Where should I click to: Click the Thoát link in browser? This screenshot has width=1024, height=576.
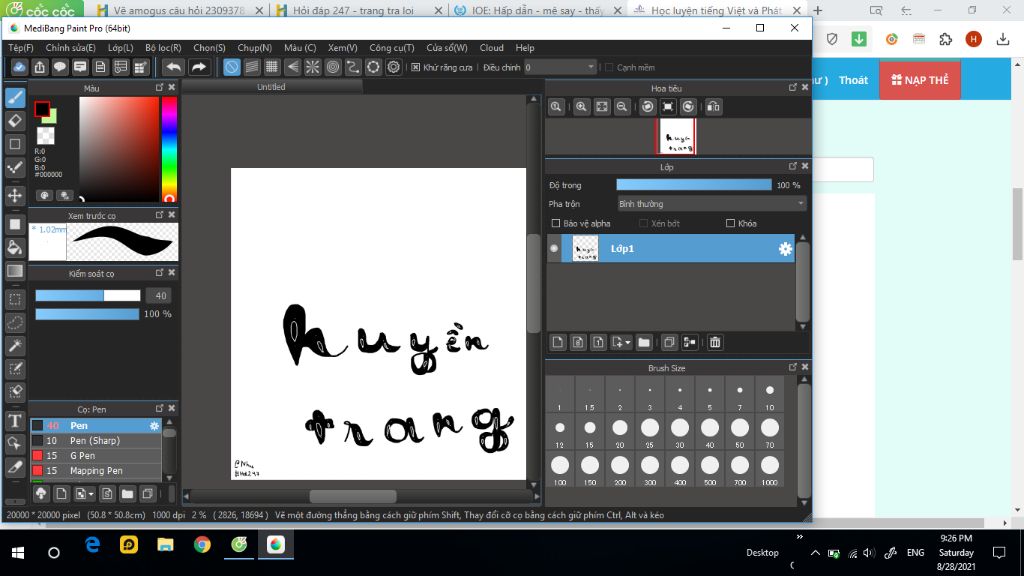pos(854,80)
